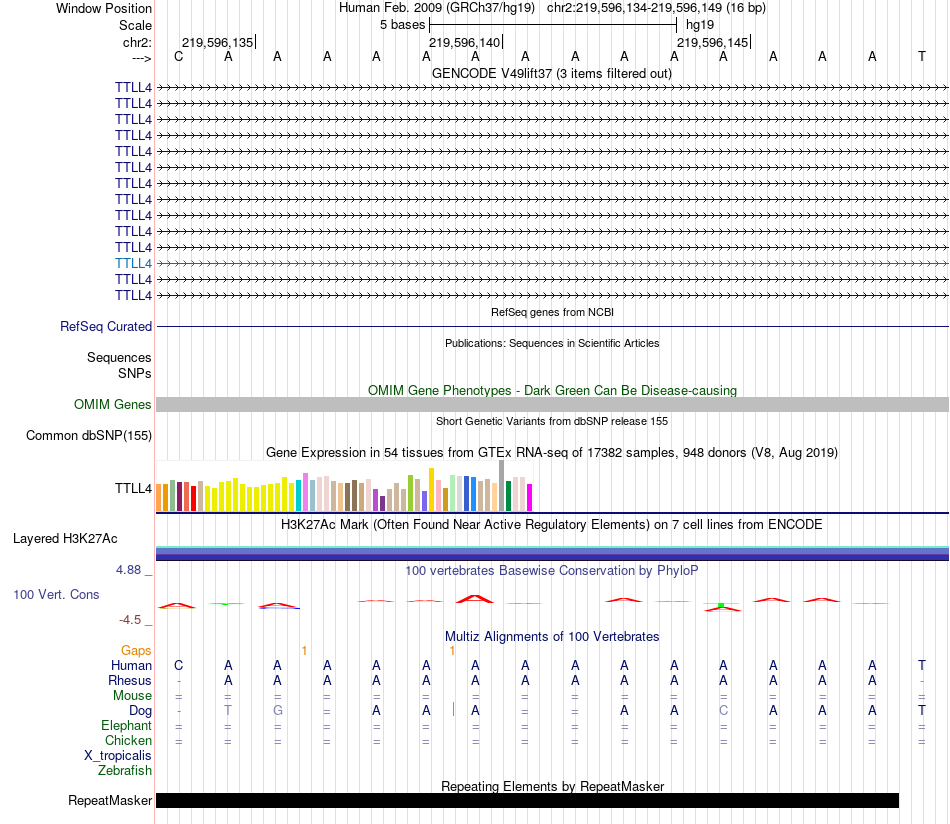950x824 pixels.
Task: Click the 100 Vert. Cons track label
Action: pos(56,594)
